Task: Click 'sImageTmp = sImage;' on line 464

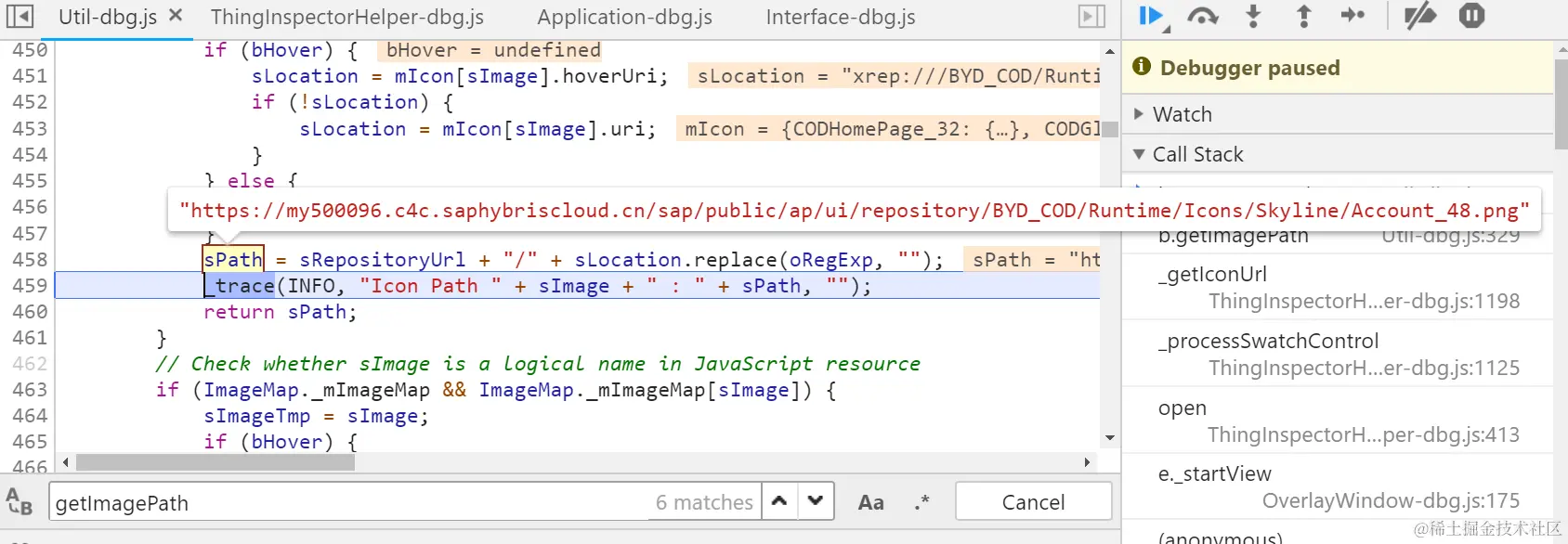Action: pos(316,416)
